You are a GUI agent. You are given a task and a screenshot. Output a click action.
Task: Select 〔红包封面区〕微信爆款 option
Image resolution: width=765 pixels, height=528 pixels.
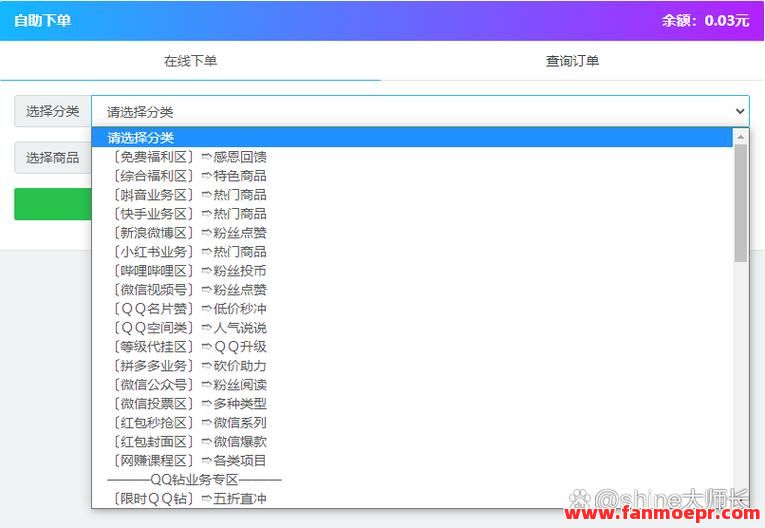[412, 442]
